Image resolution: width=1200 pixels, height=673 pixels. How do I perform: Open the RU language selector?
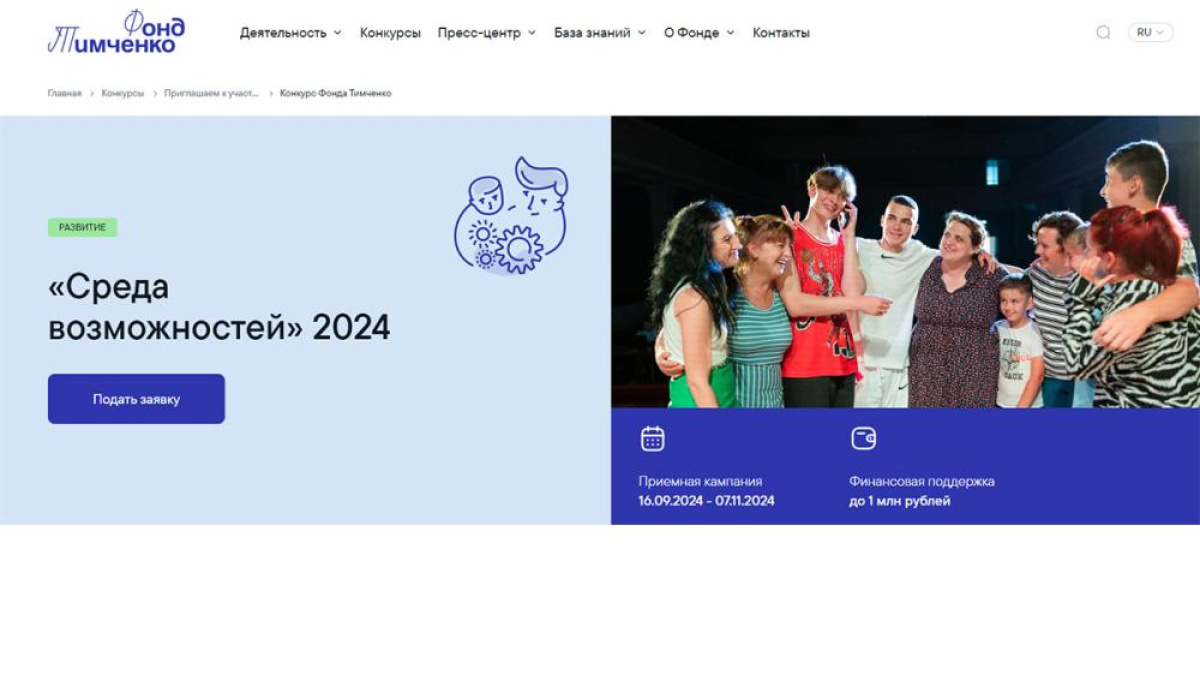pos(1150,32)
